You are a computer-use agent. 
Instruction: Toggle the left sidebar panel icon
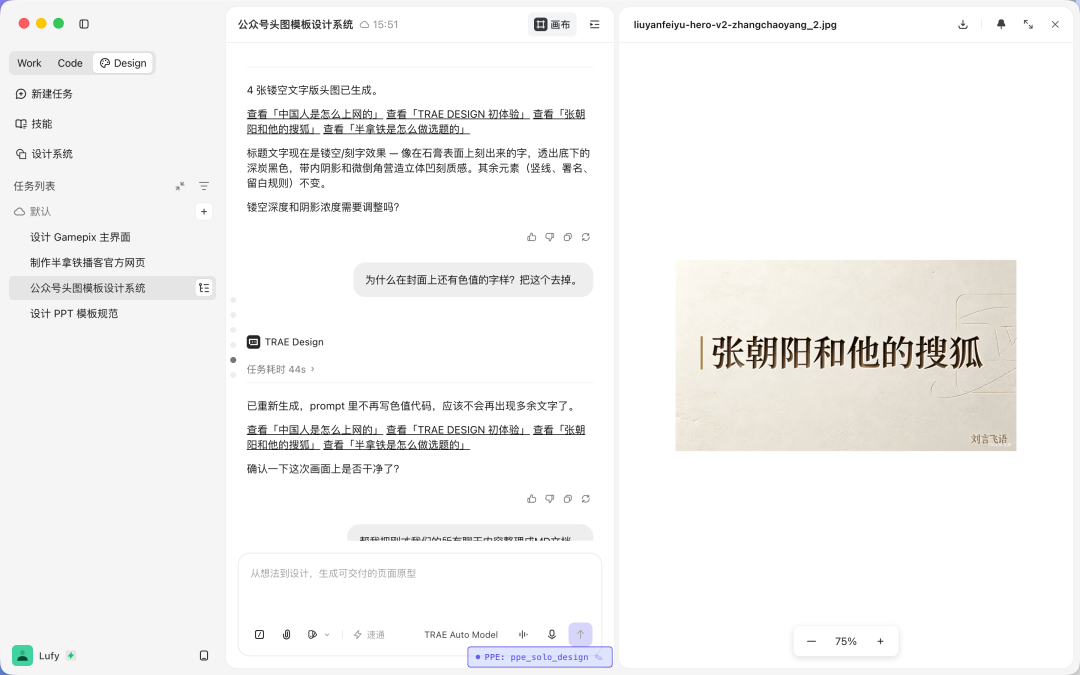[x=84, y=24]
